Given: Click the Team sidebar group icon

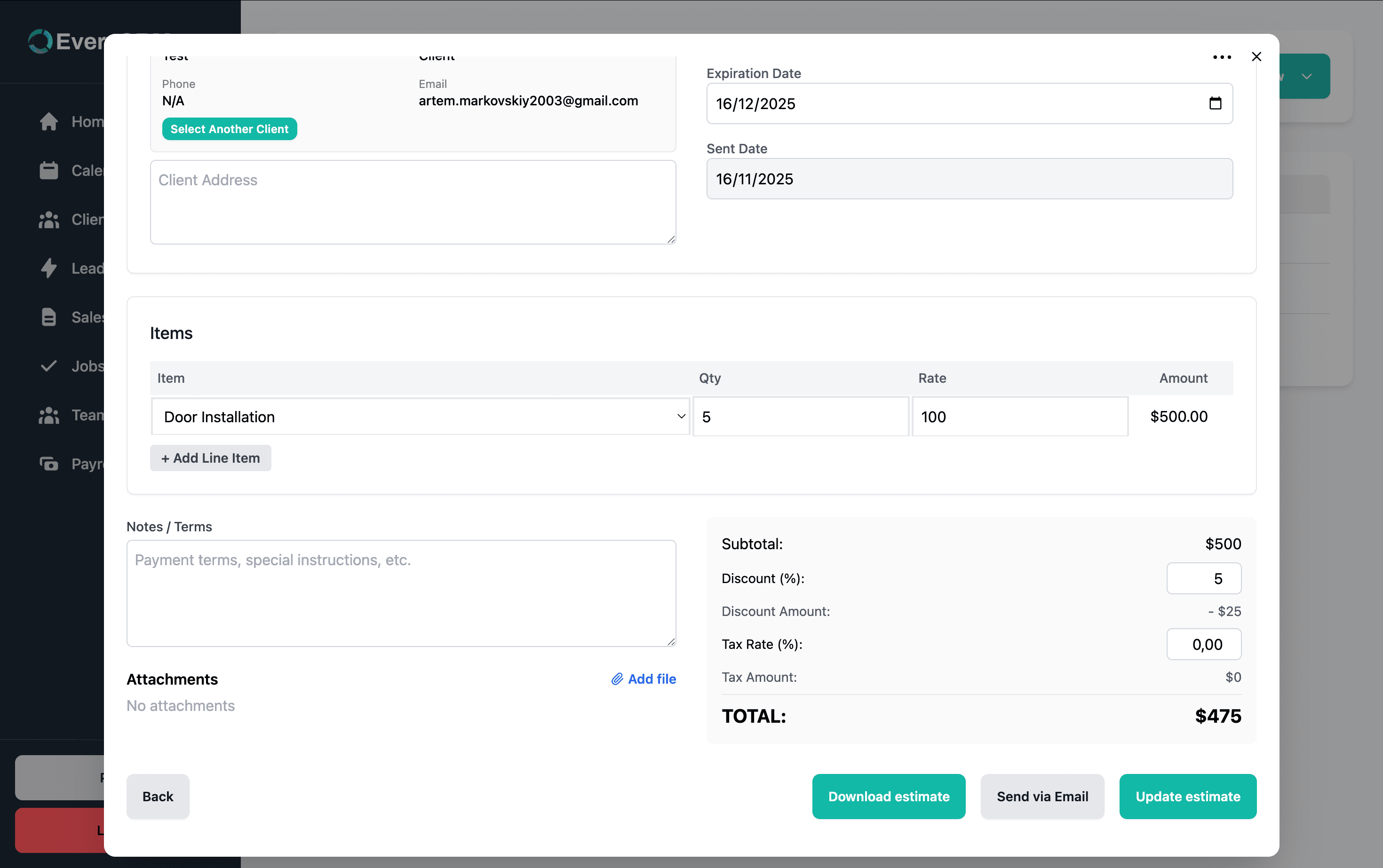Looking at the screenshot, I should coord(49,415).
